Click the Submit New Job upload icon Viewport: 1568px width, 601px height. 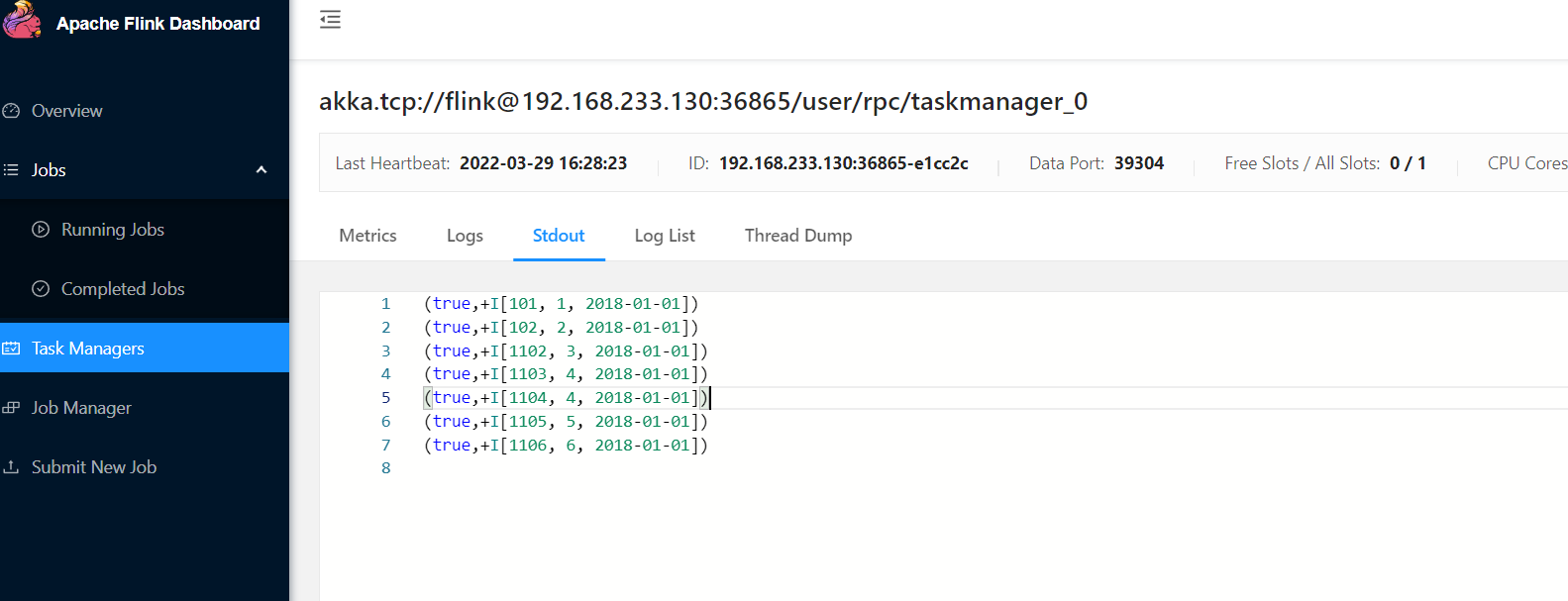(x=12, y=467)
